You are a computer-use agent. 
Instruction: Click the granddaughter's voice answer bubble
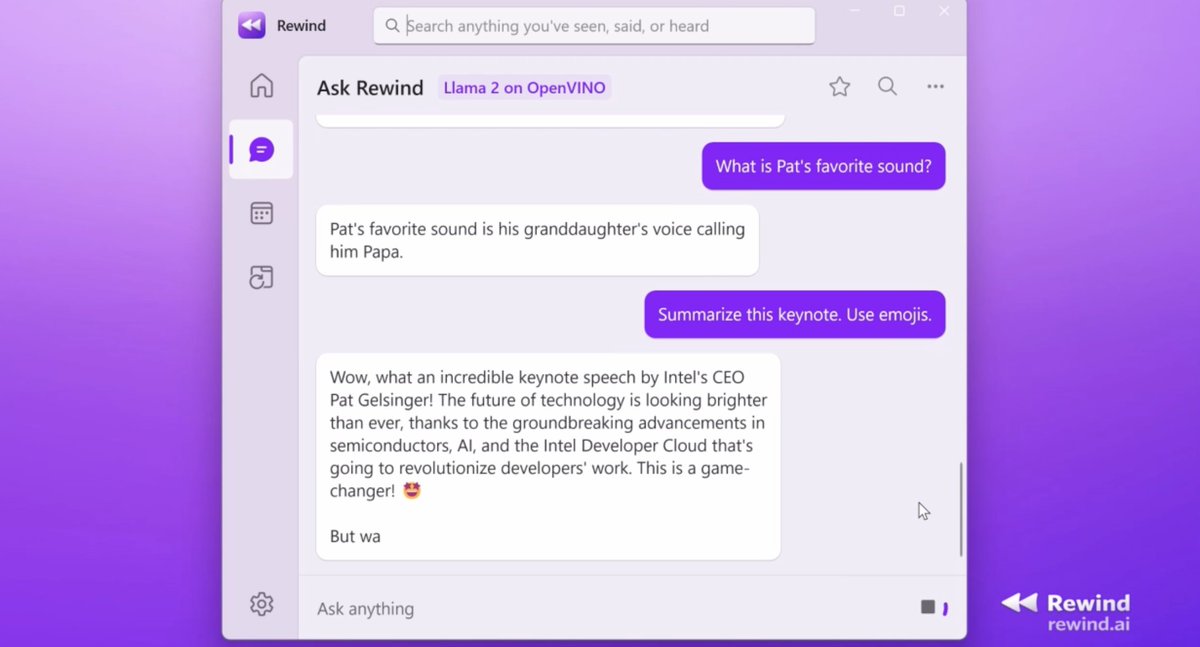(537, 240)
